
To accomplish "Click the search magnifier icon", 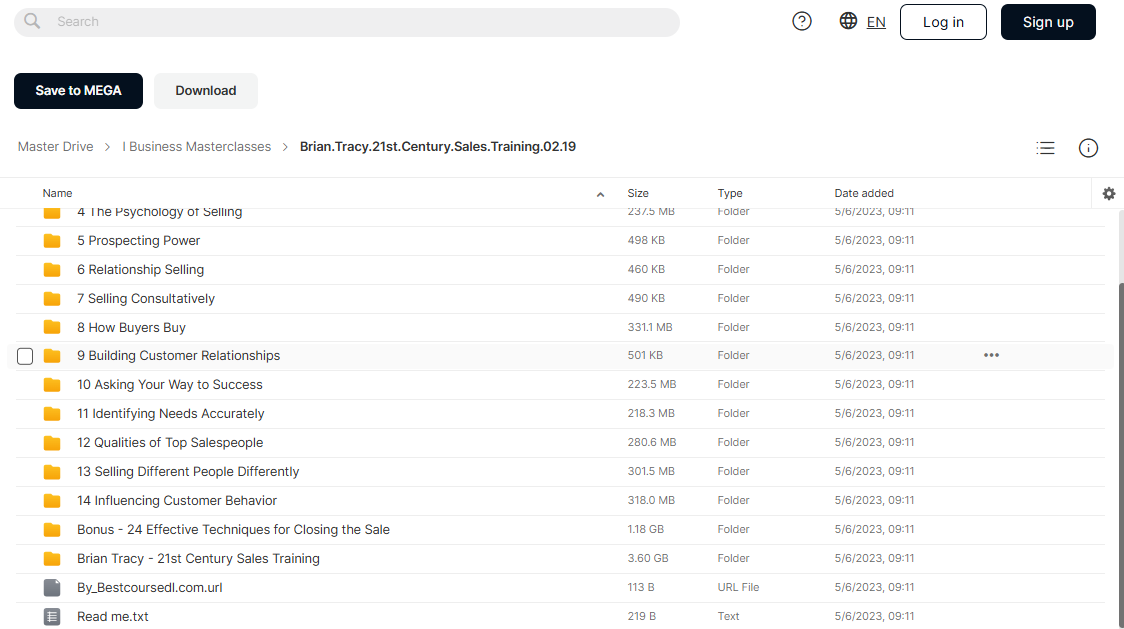I will pyautogui.click(x=32, y=21).
